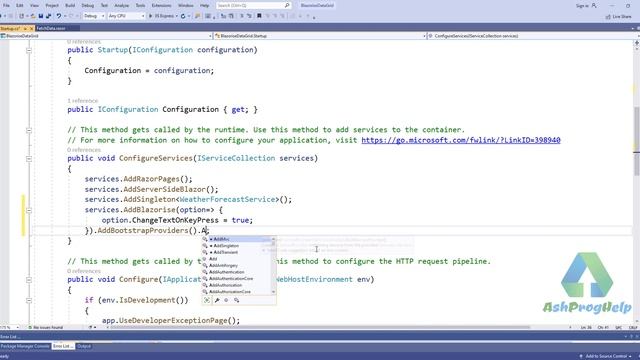
Task: Switch to Output tab
Action: tap(84, 346)
